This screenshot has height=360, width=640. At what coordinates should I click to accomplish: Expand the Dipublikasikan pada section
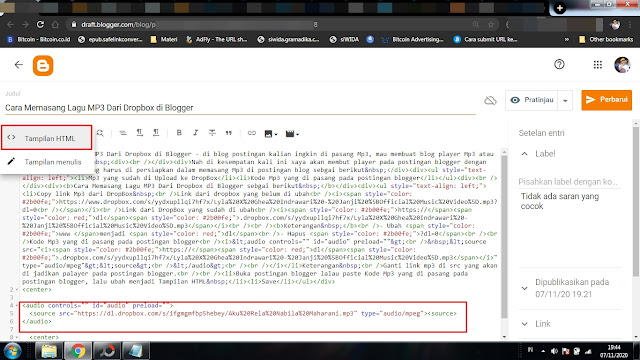(x=524, y=288)
